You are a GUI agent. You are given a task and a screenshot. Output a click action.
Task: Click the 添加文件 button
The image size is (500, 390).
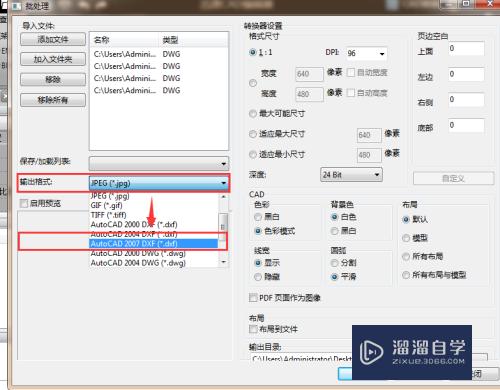pos(53,39)
